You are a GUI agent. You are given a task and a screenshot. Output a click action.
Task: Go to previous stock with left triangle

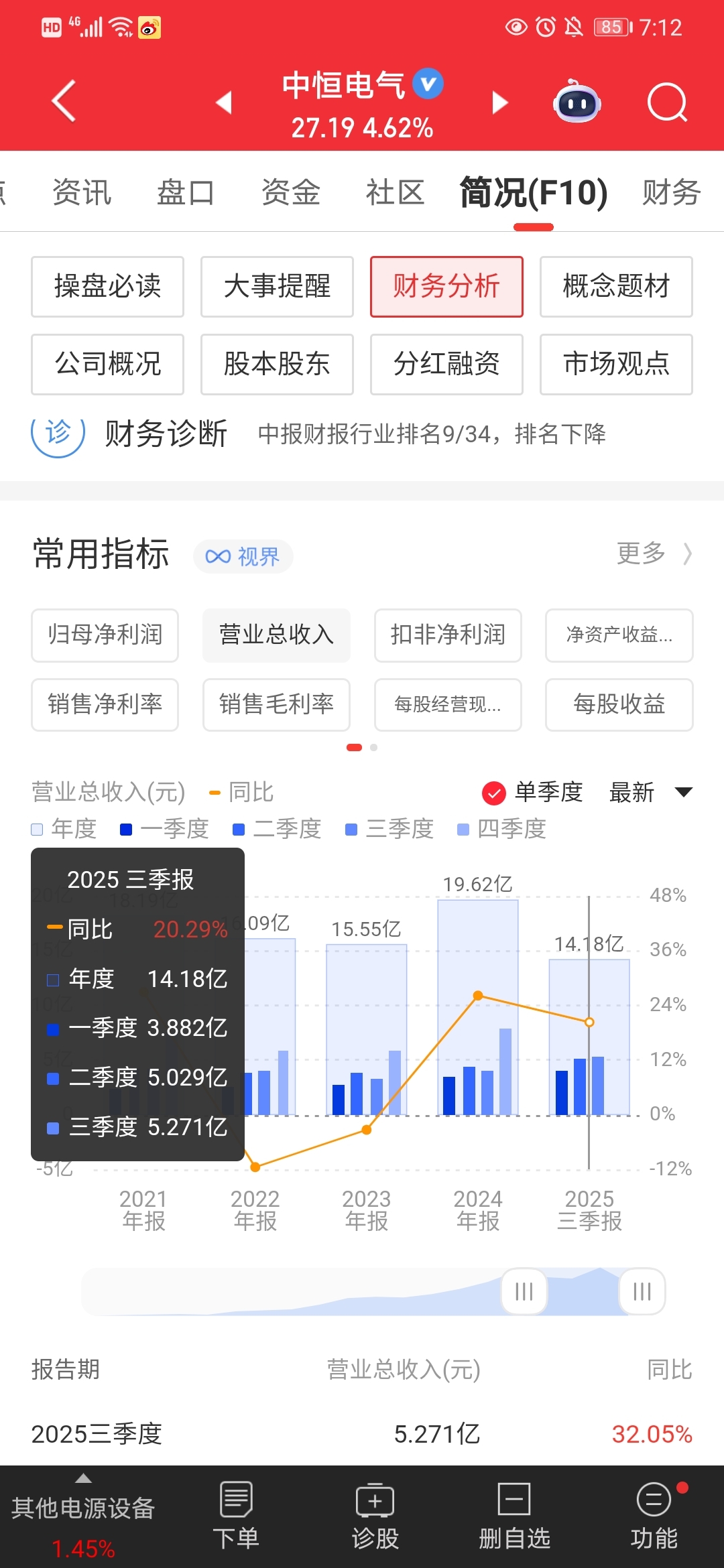pos(224,103)
